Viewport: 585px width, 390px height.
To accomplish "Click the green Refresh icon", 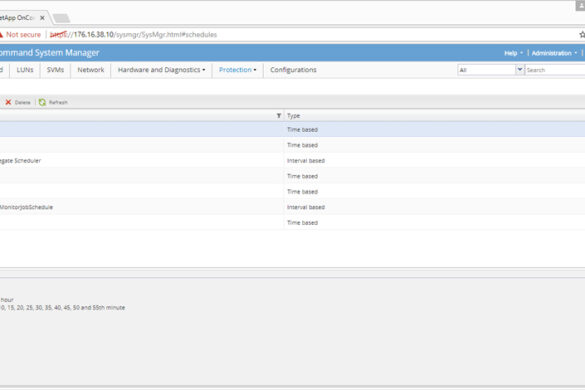I will click(42, 102).
